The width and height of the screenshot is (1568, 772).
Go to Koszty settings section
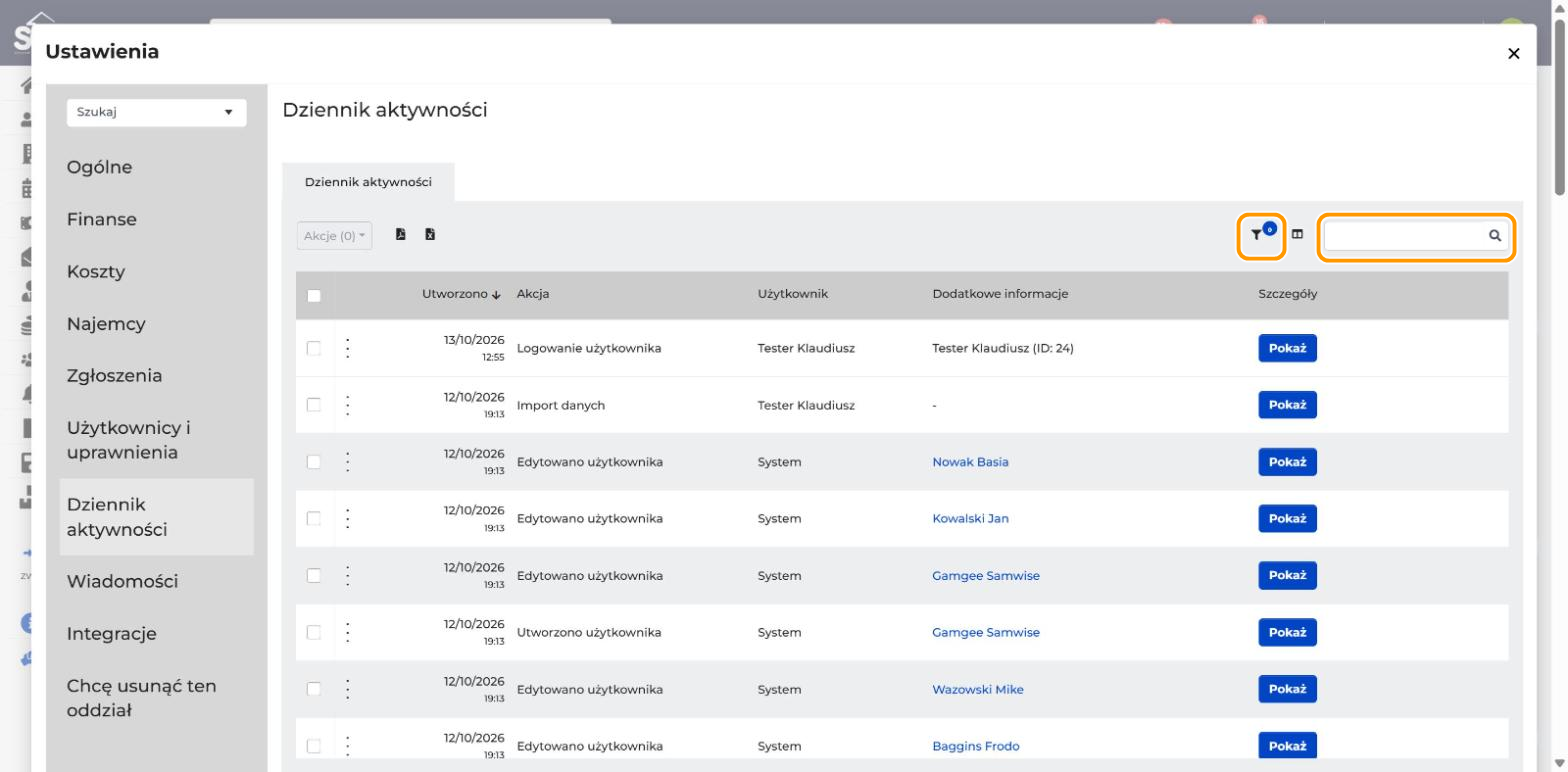95,272
